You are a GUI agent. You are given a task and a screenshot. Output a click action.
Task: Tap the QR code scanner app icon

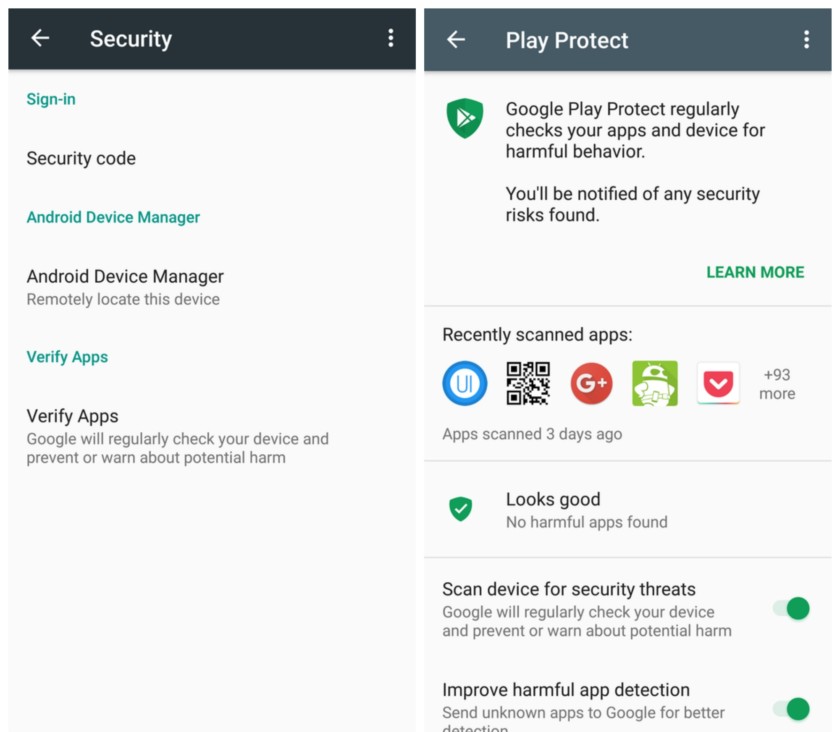coord(528,383)
